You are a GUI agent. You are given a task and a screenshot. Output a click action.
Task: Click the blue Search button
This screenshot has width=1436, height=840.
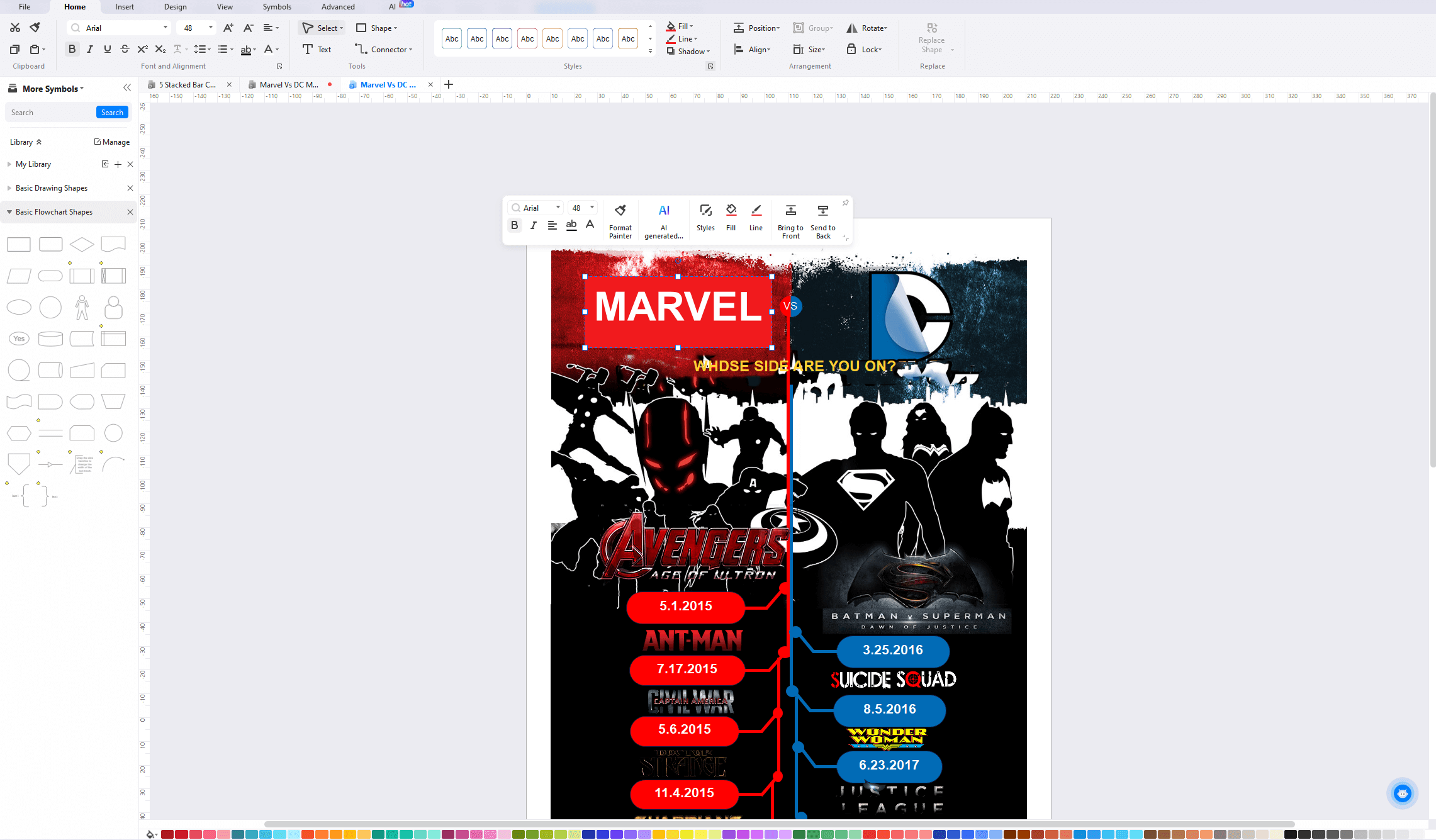click(112, 112)
